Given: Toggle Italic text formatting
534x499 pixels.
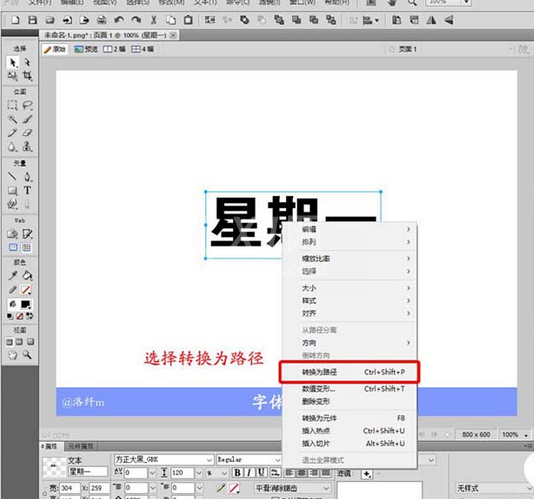Looking at the screenshot, I should (250, 472).
